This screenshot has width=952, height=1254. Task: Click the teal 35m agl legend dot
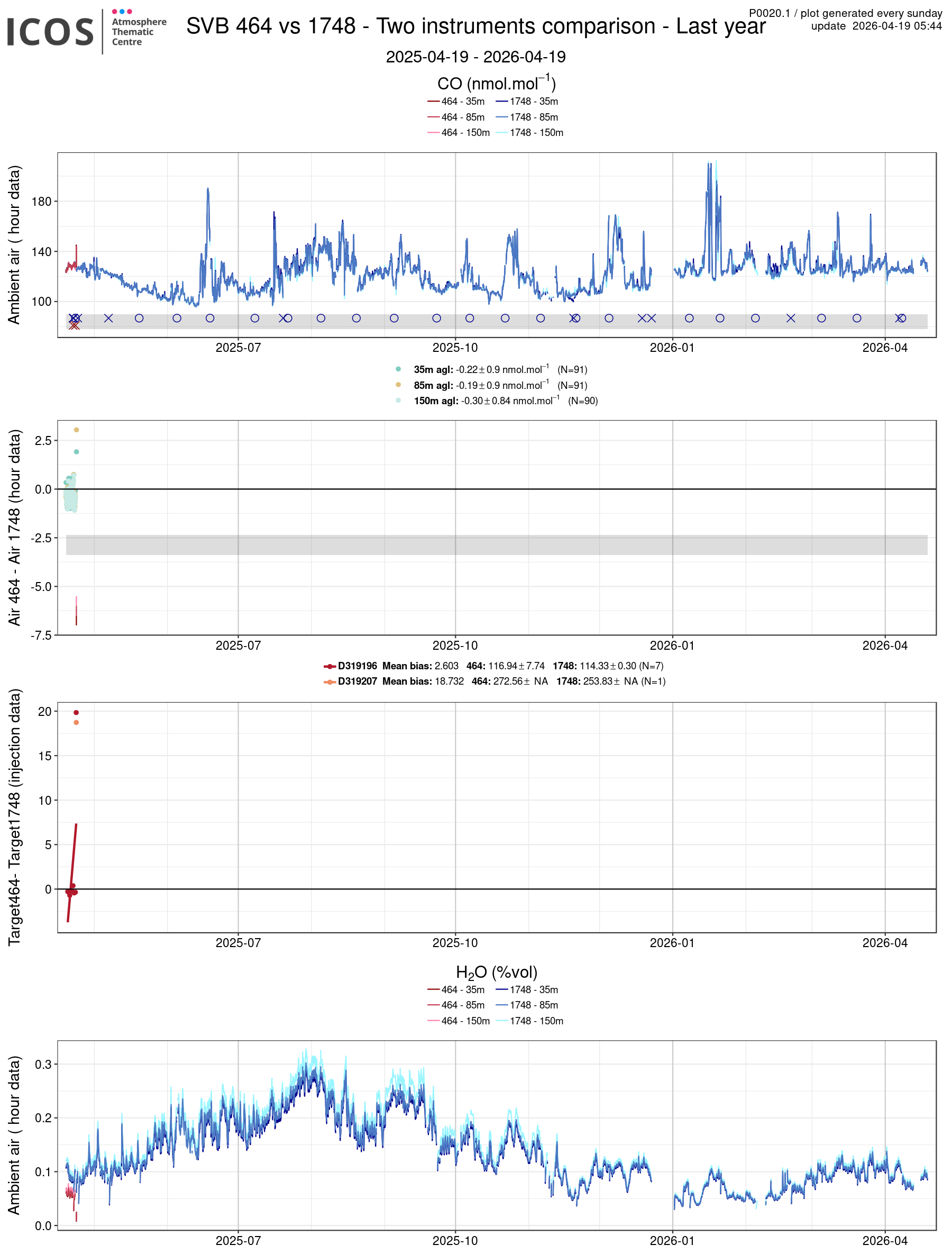pos(398,369)
